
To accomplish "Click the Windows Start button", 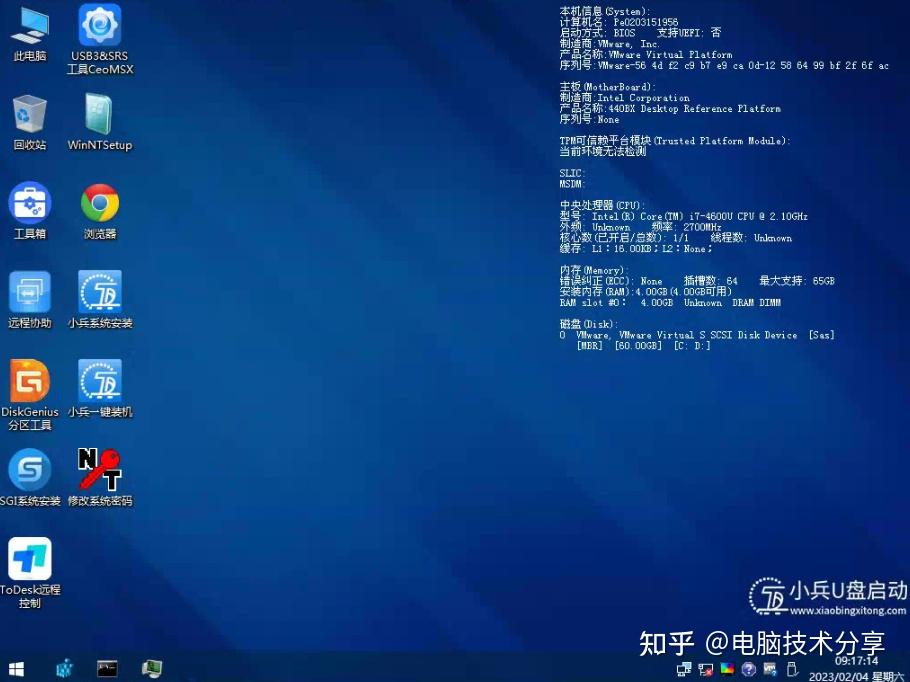I will pos(16,669).
